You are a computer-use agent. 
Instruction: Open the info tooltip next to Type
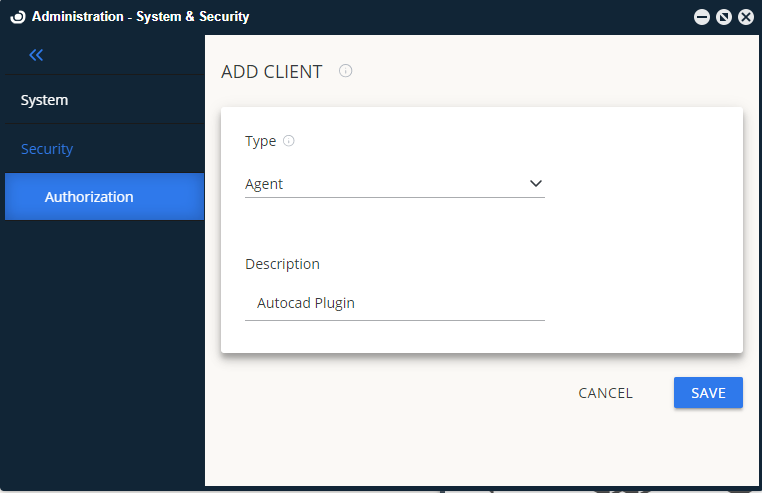point(289,141)
